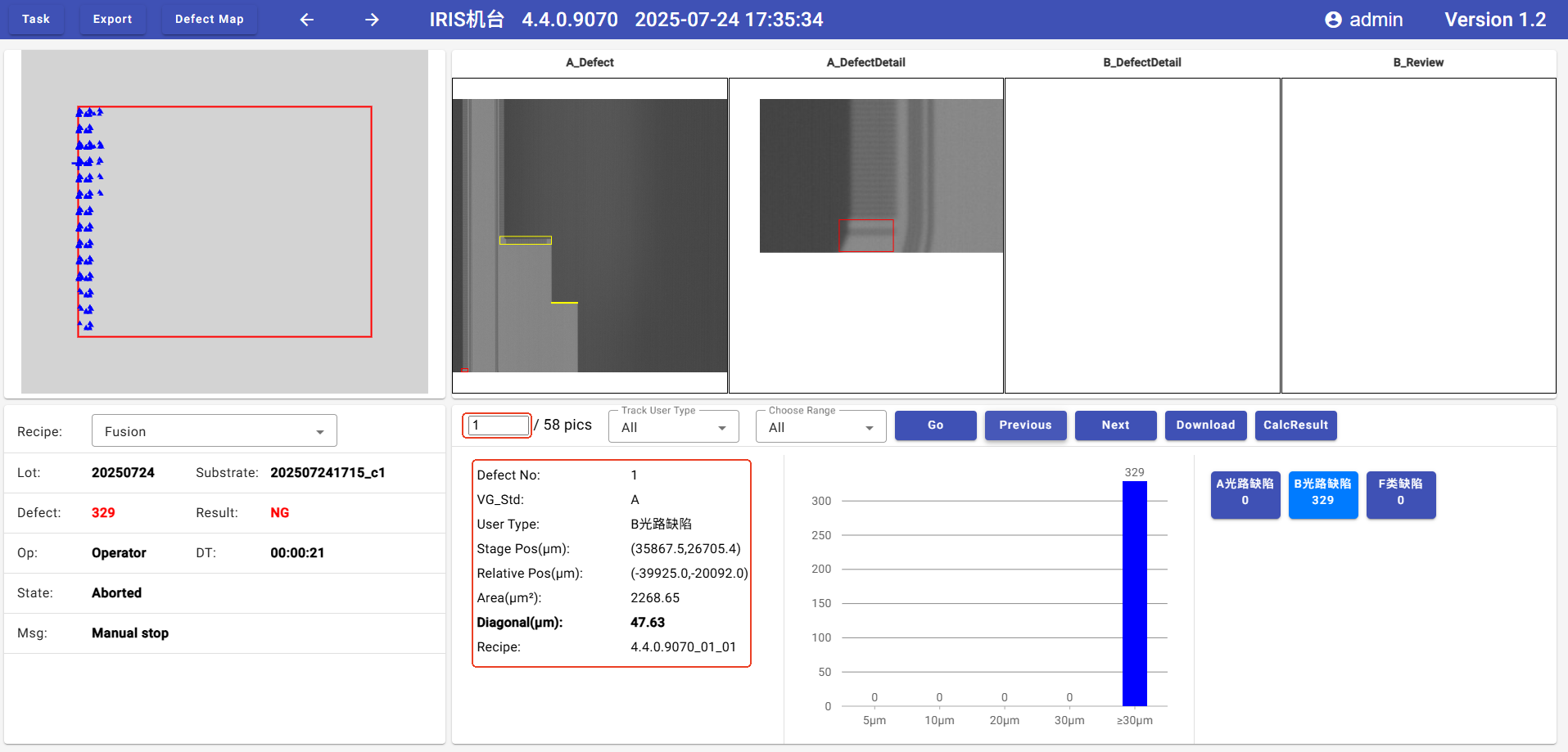The width and height of the screenshot is (1568, 752).
Task: Expand the Choose Range dropdown
Action: click(x=820, y=427)
